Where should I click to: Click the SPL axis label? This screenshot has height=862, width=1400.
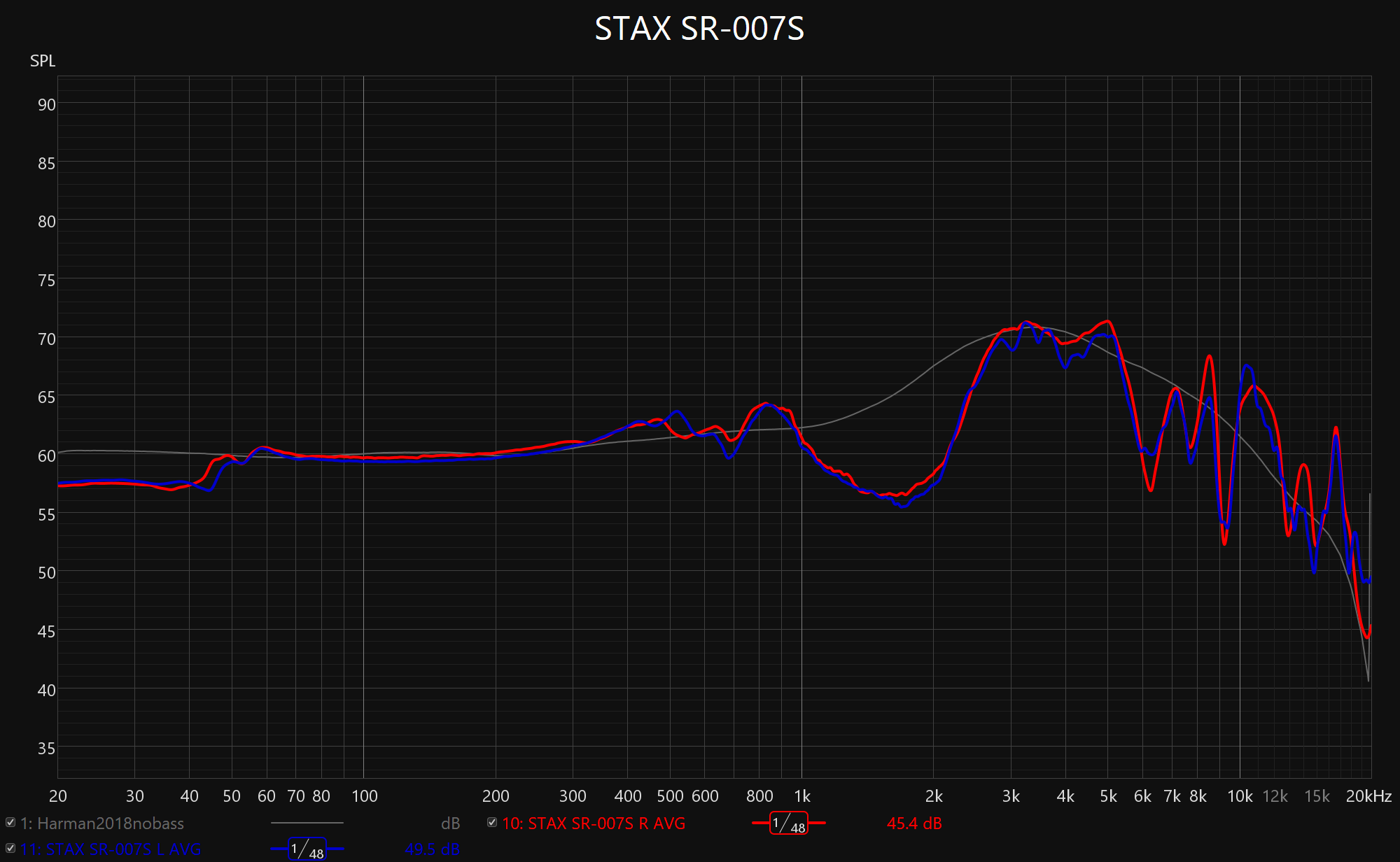pos(43,61)
